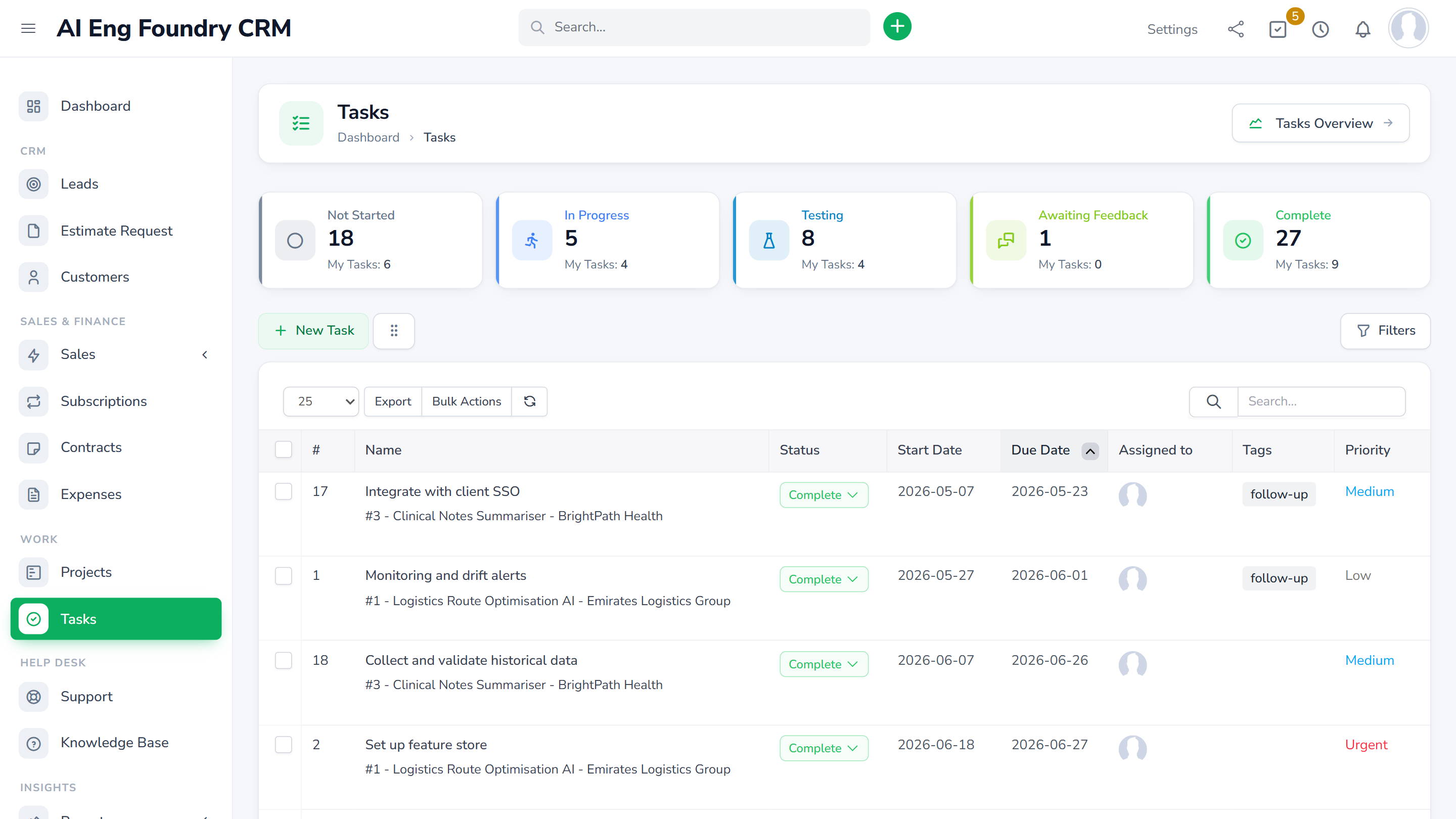Open Tasks Overview
The width and height of the screenshot is (1456, 819).
pyautogui.click(x=1321, y=123)
